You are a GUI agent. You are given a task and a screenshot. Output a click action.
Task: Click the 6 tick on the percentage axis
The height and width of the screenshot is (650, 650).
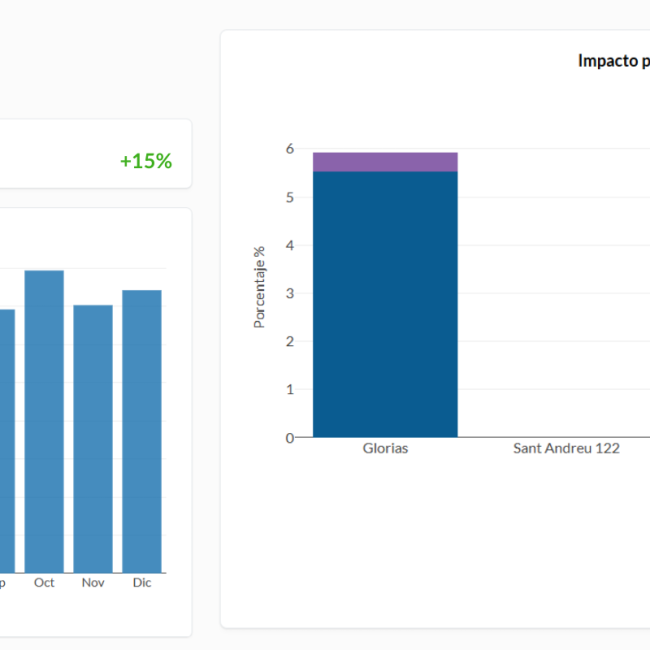(290, 149)
